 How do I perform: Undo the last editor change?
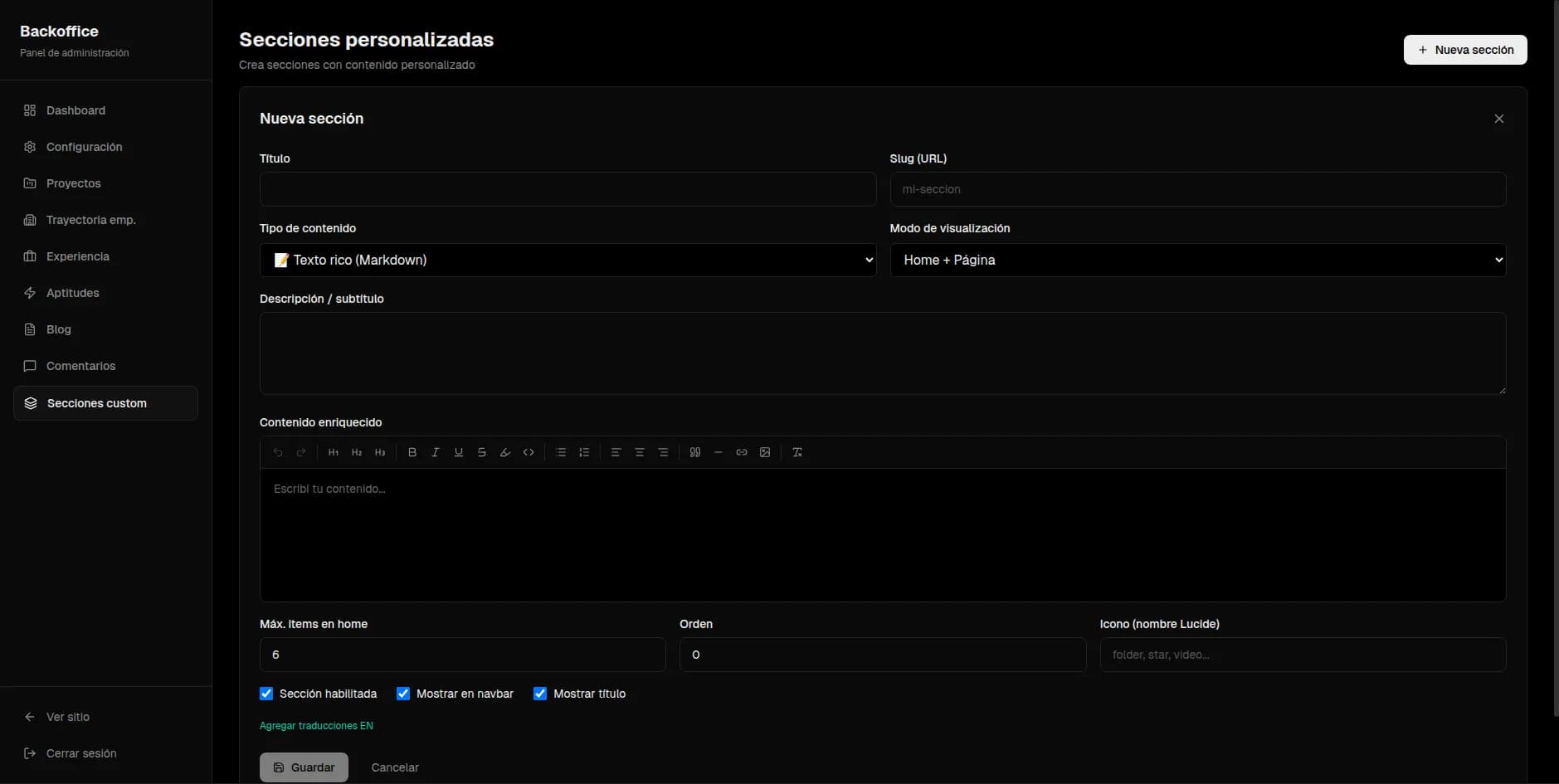pyautogui.click(x=279, y=452)
